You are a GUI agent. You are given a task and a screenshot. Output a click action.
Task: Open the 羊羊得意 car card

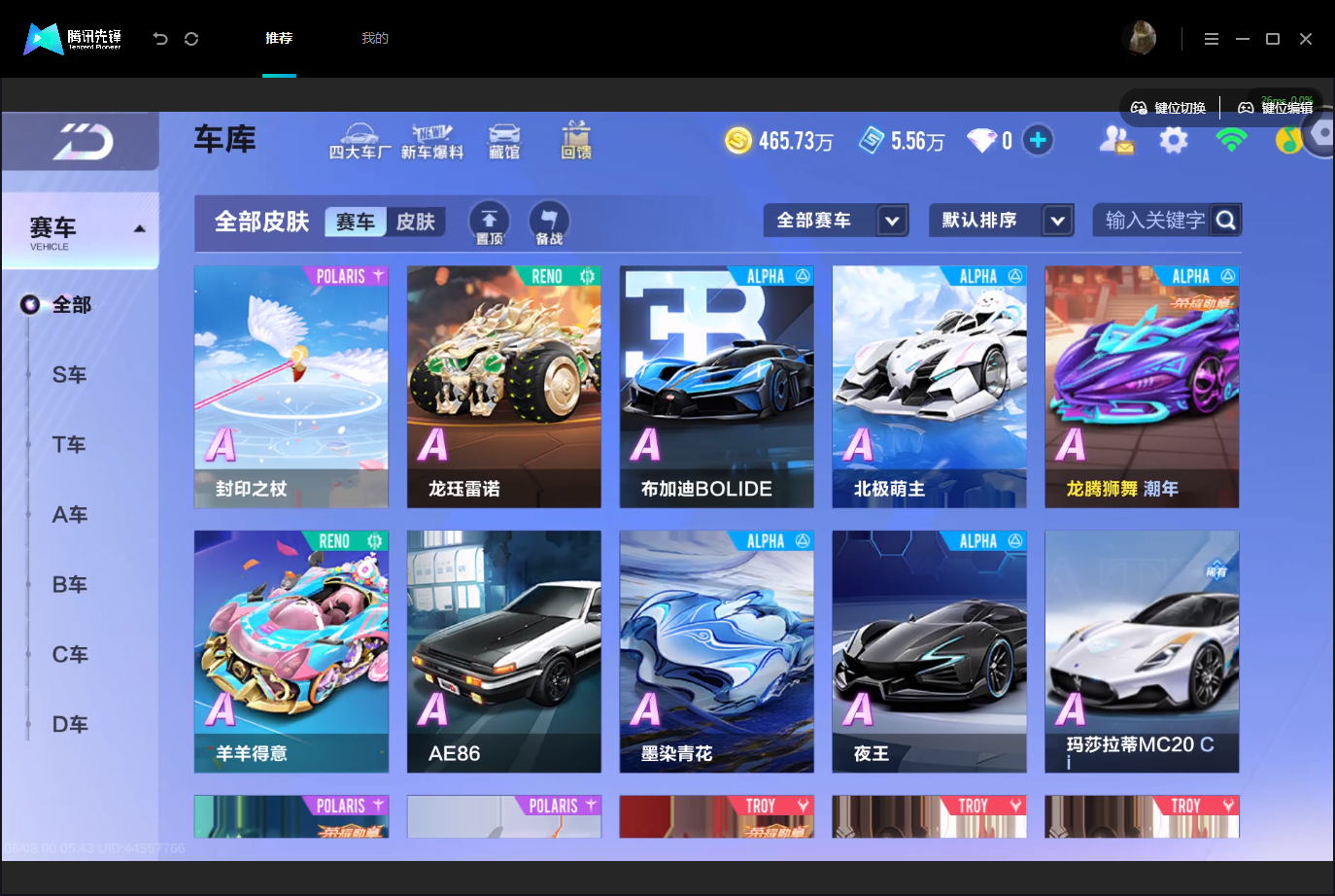291,652
